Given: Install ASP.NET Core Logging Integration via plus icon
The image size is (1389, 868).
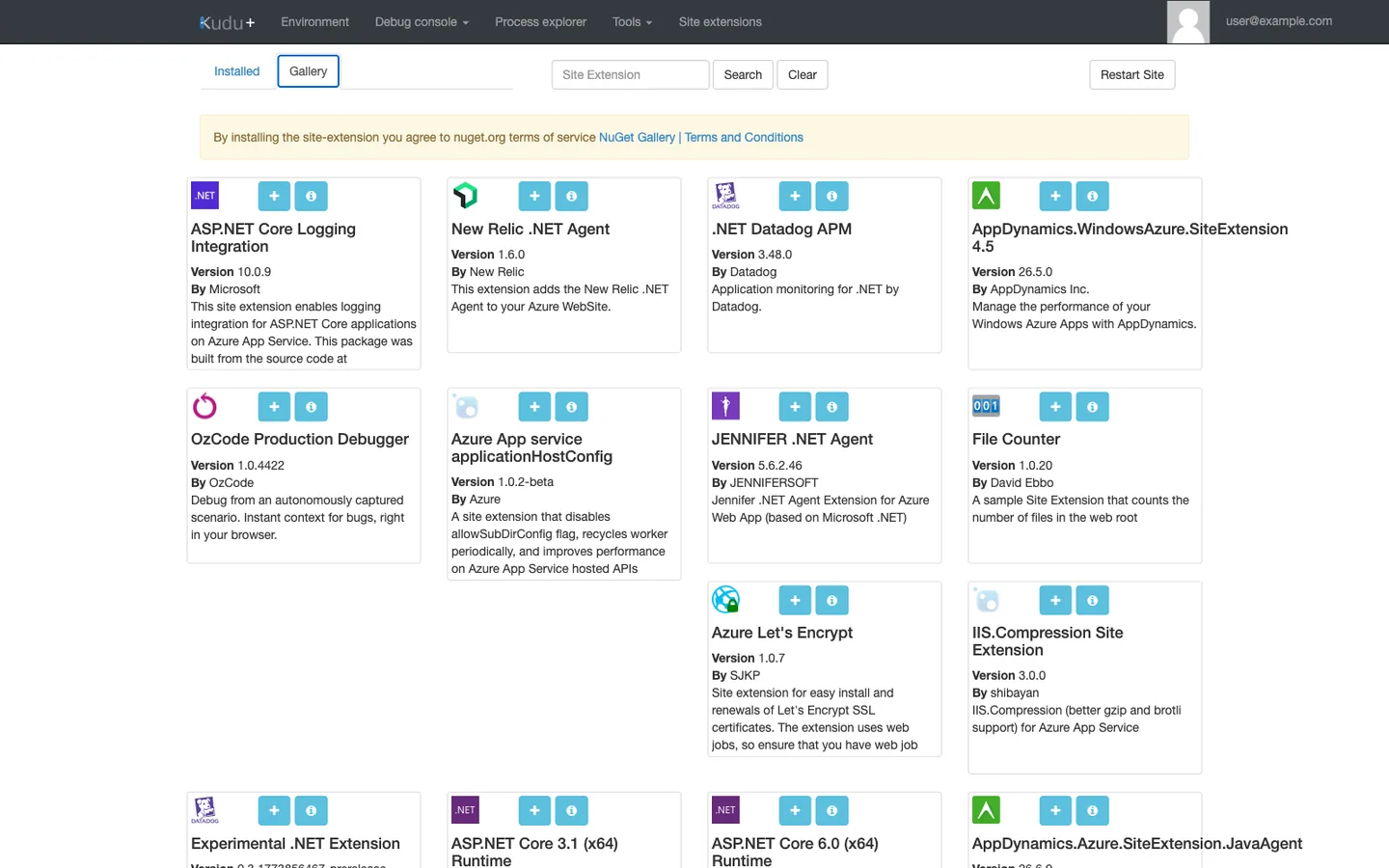Looking at the screenshot, I should [x=274, y=196].
